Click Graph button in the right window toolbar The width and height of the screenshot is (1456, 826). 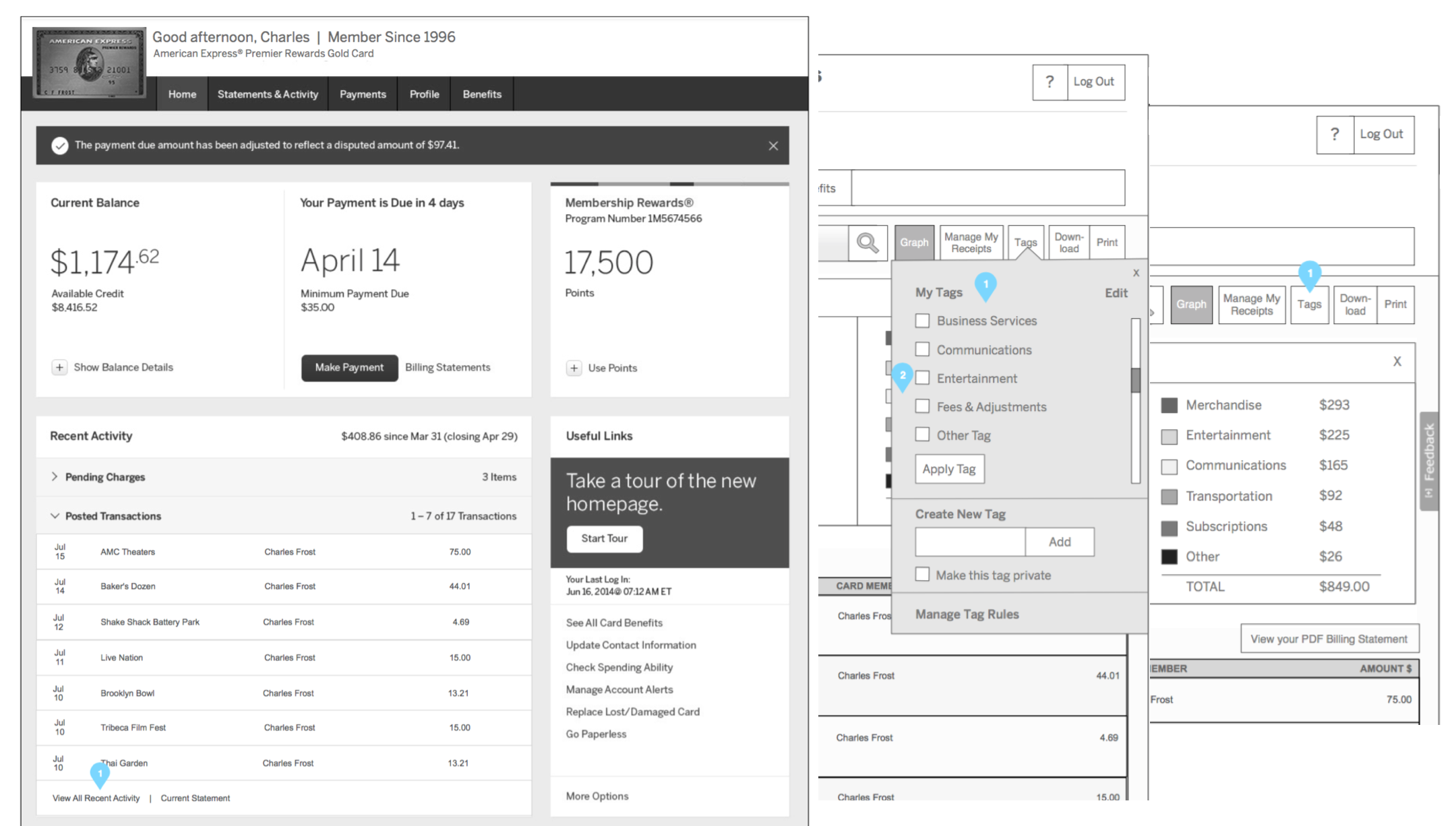tap(1191, 305)
